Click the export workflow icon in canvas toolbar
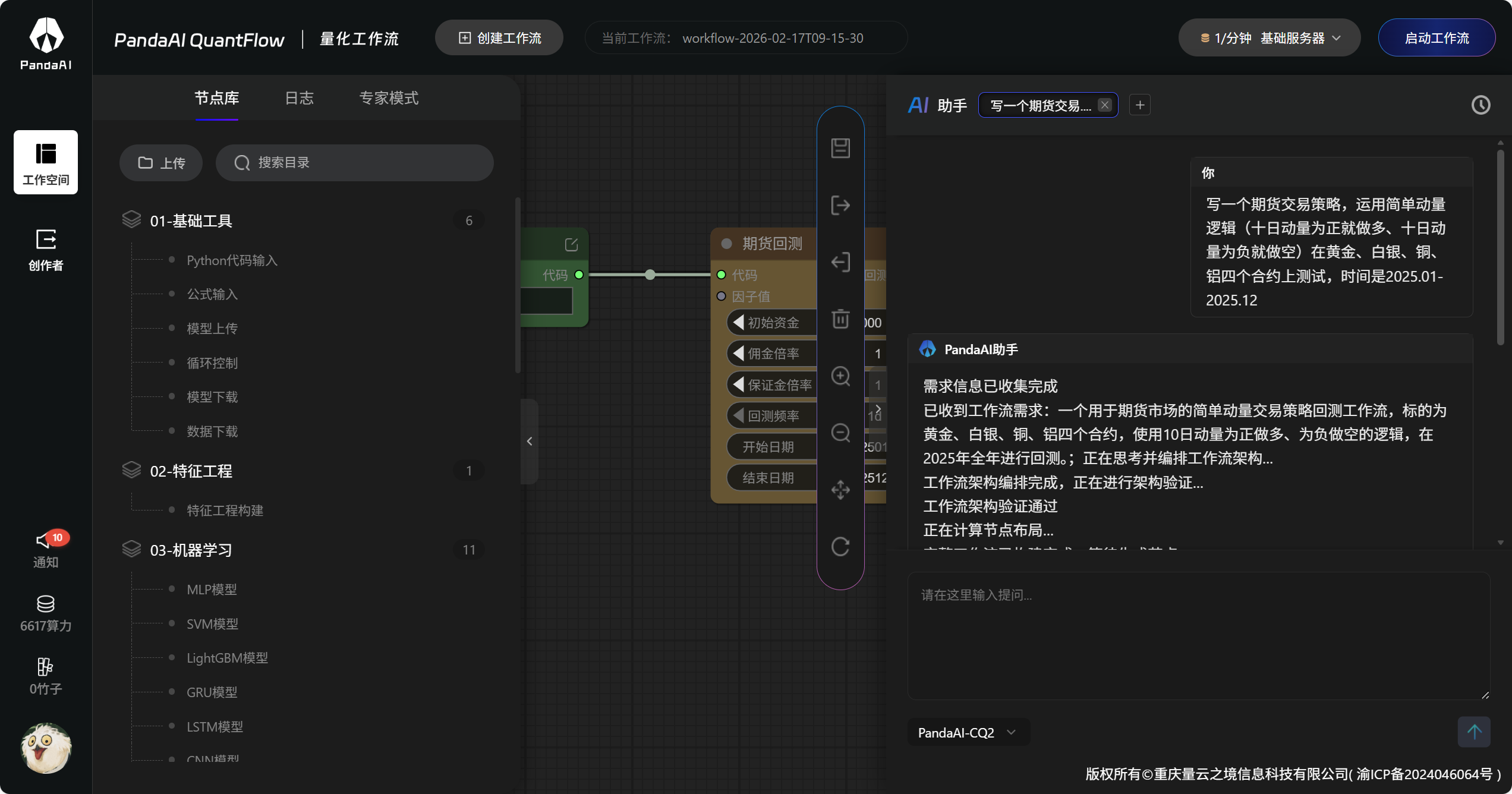Screen dimensions: 1512x794 tap(840, 205)
